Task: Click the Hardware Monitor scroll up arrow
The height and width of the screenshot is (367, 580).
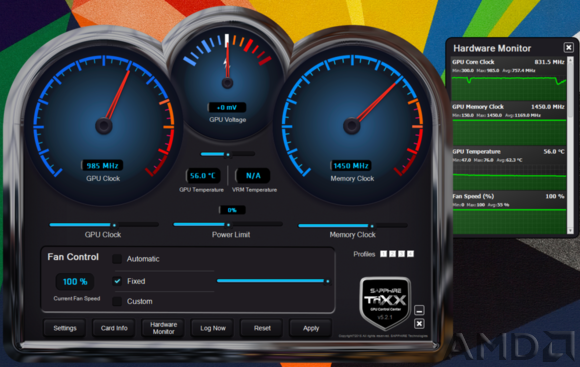Action: coord(570,59)
